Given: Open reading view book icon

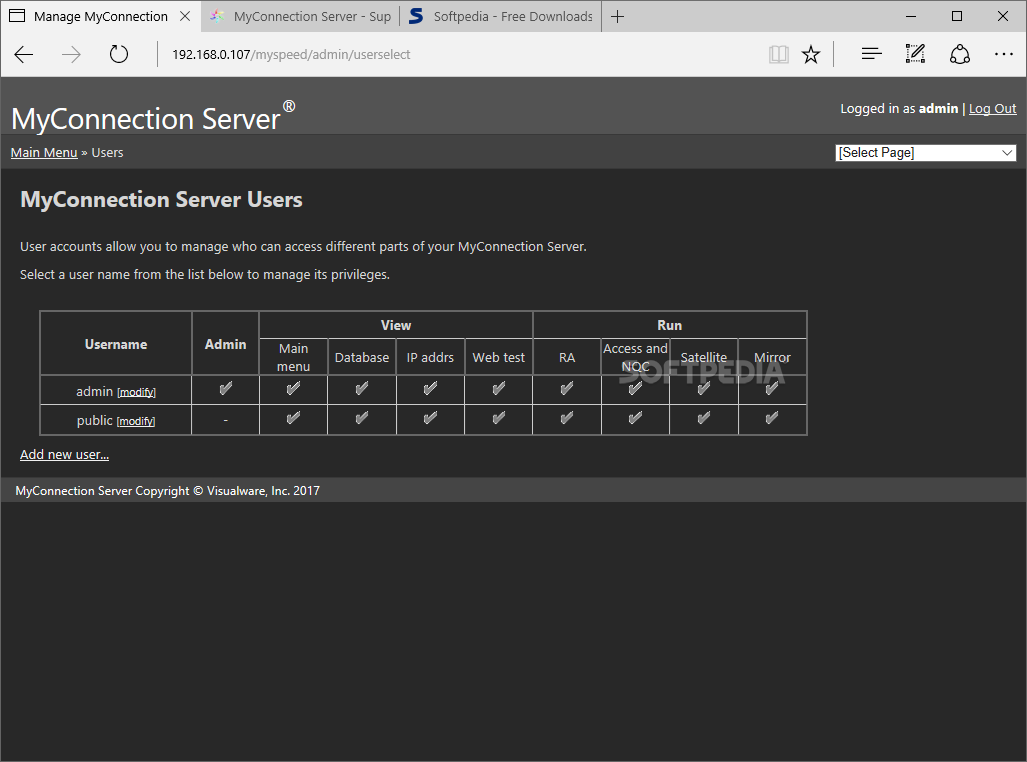Looking at the screenshot, I should [778, 54].
